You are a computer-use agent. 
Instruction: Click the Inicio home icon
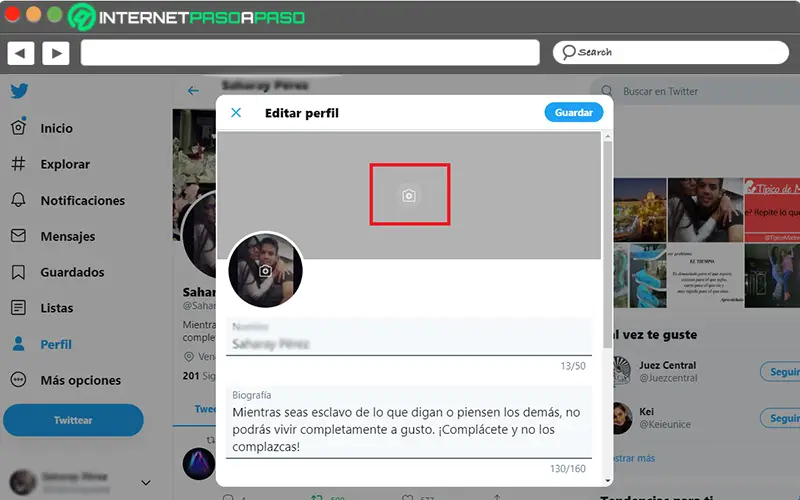click(x=18, y=127)
